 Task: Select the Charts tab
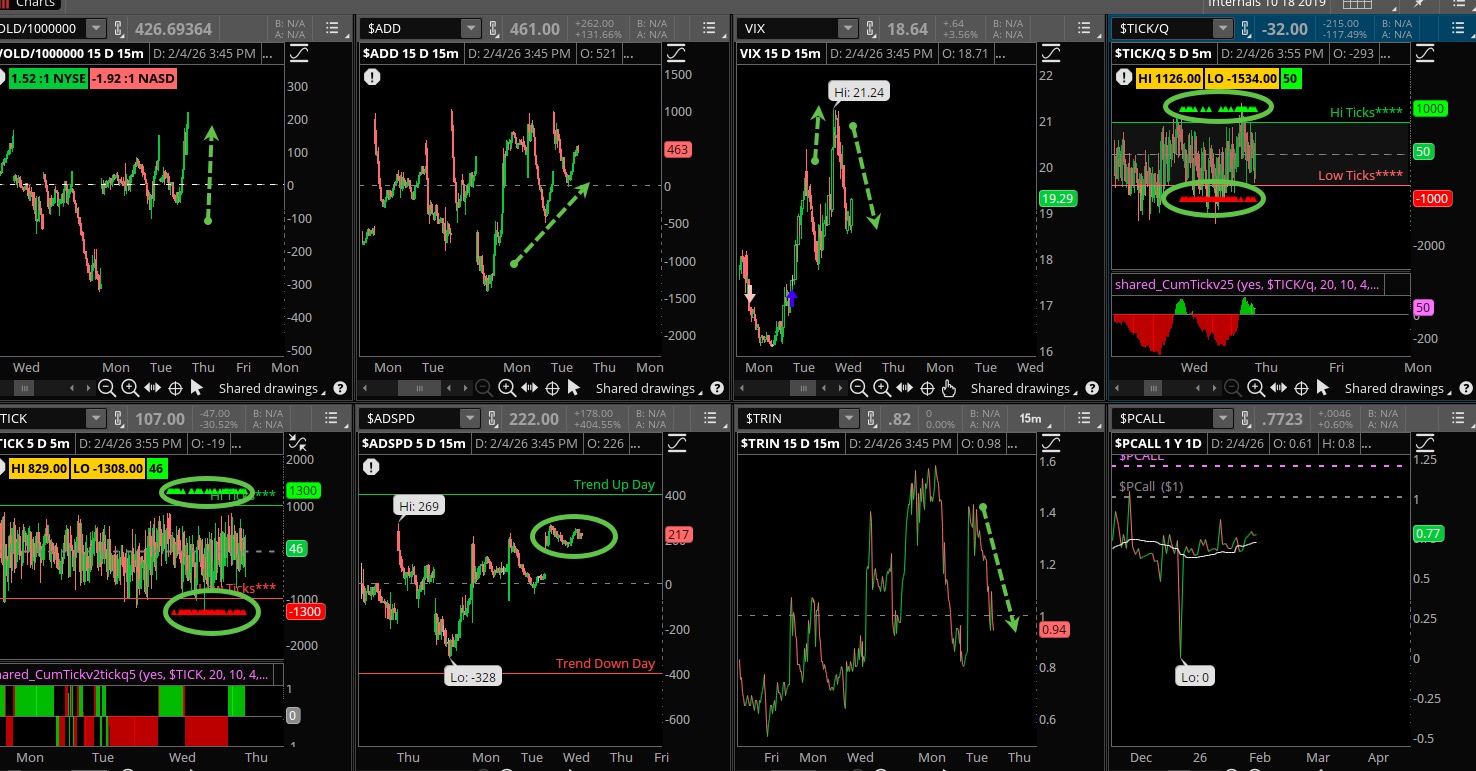34,3
